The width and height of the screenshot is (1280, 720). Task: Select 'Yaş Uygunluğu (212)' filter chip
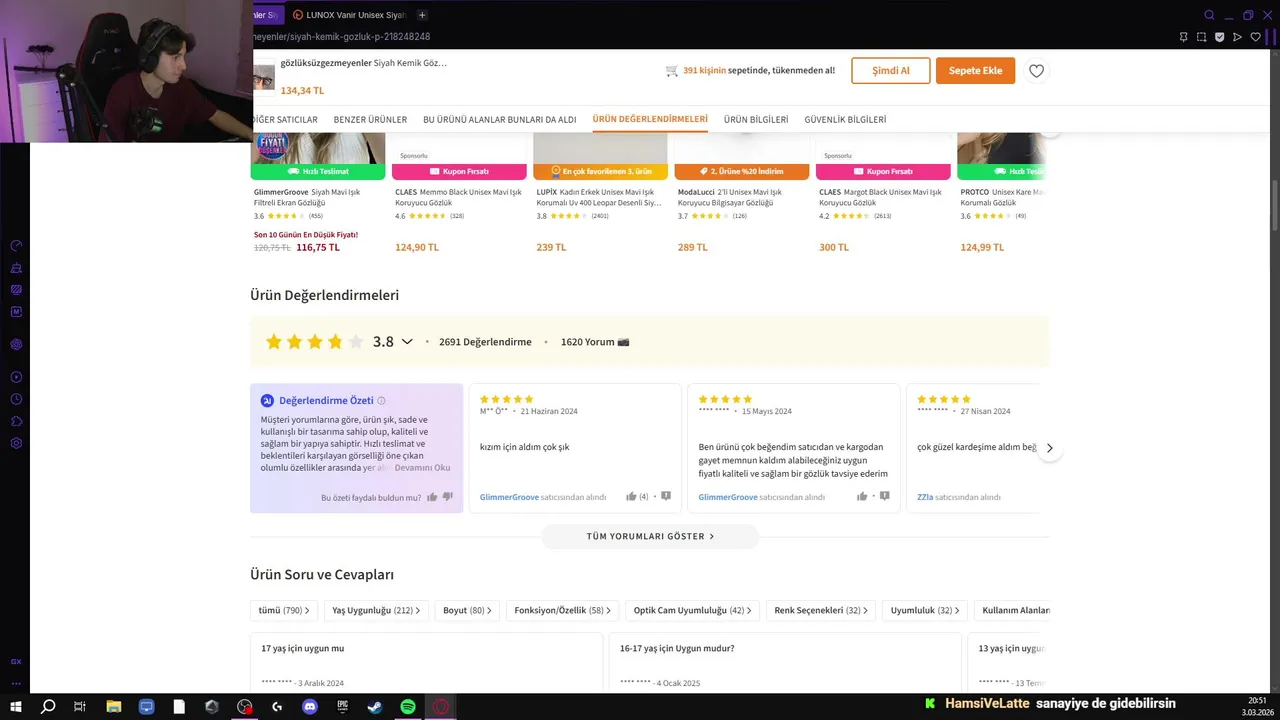pyautogui.click(x=376, y=610)
